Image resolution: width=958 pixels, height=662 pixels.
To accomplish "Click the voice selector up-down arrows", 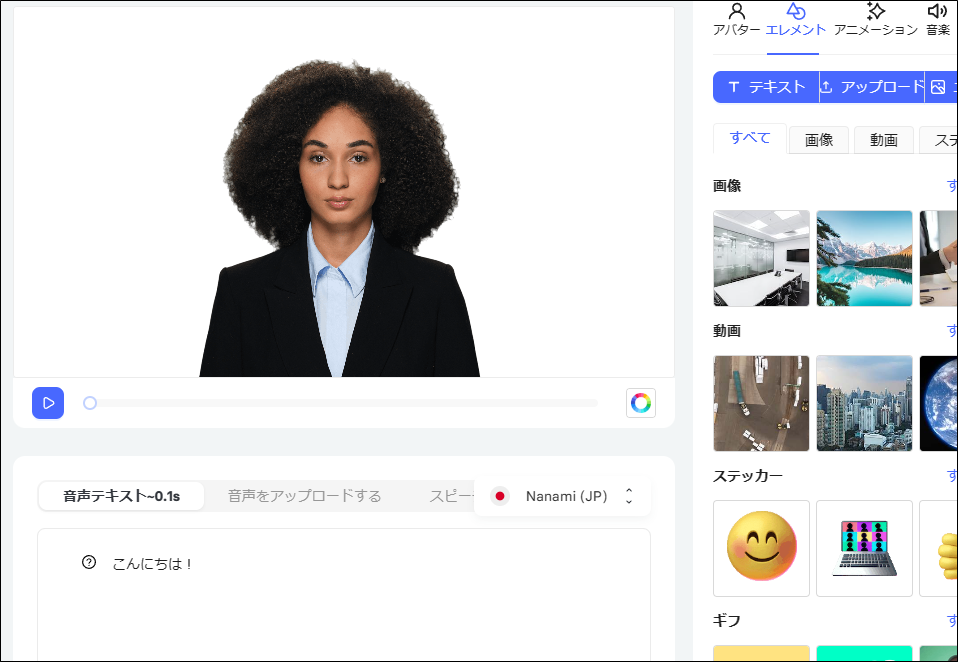I will (x=629, y=496).
